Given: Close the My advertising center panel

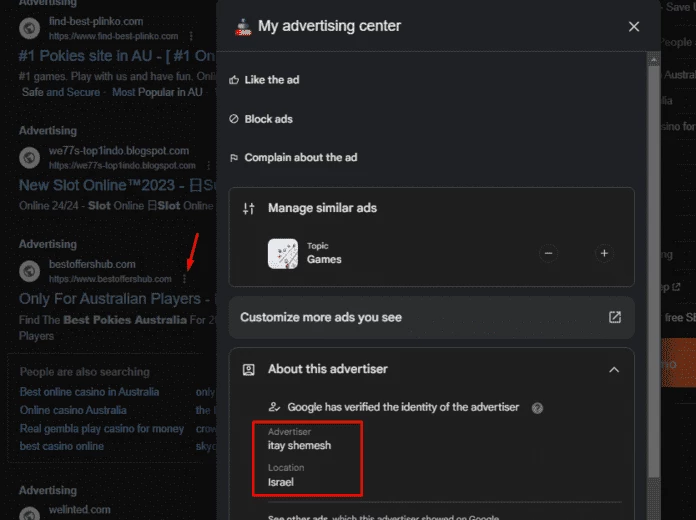Looking at the screenshot, I should click(634, 27).
